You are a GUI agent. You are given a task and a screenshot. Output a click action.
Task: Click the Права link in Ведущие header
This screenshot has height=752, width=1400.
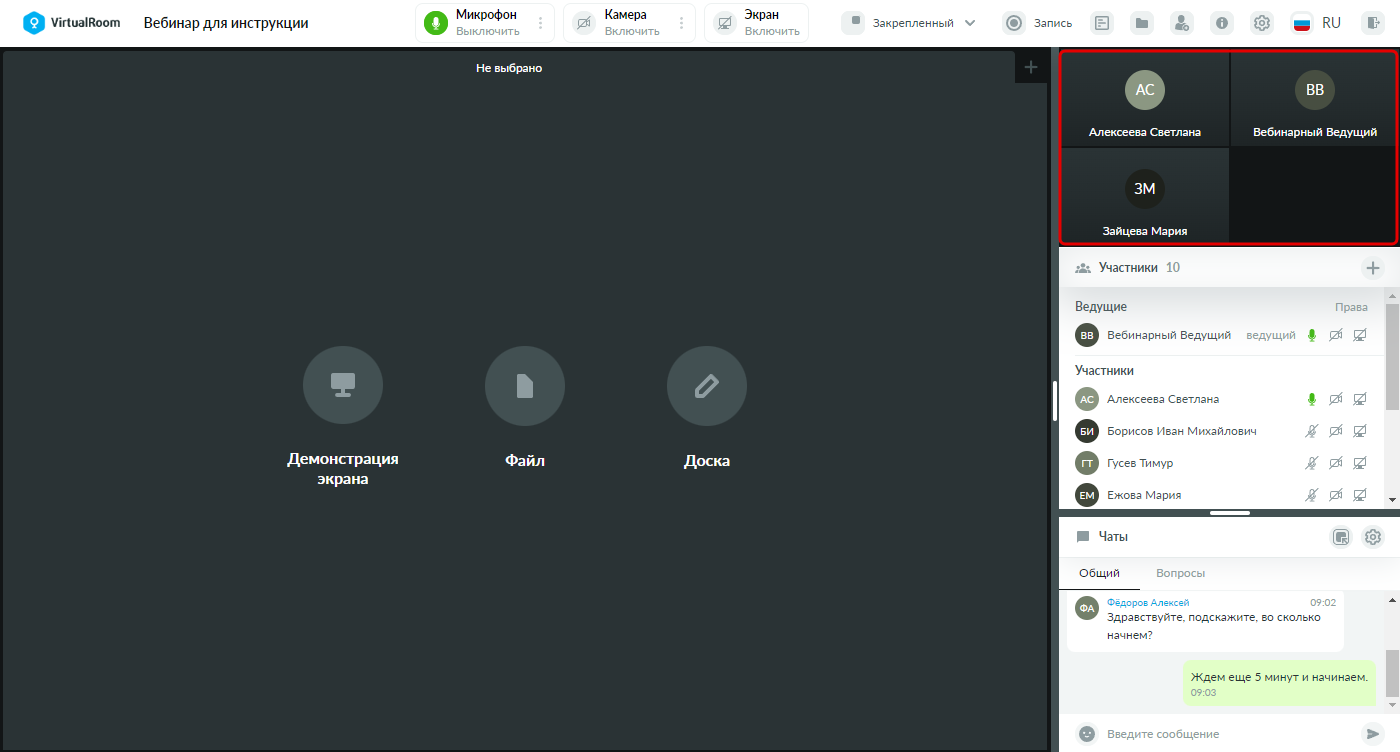(1351, 307)
